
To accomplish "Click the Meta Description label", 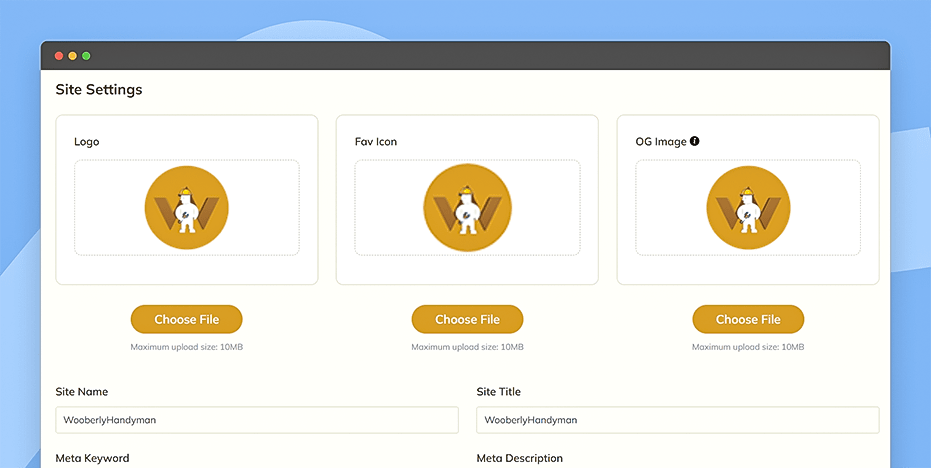I will click(x=520, y=458).
